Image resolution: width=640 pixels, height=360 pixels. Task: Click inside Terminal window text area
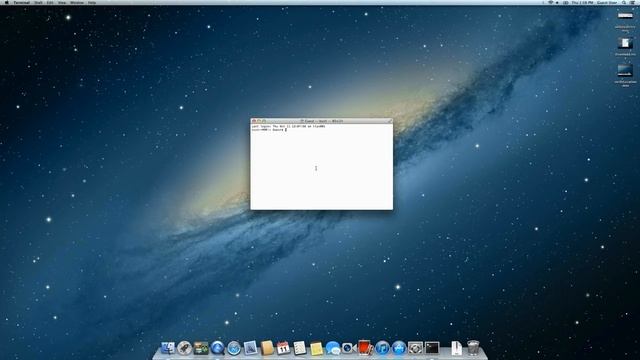pos(322,167)
